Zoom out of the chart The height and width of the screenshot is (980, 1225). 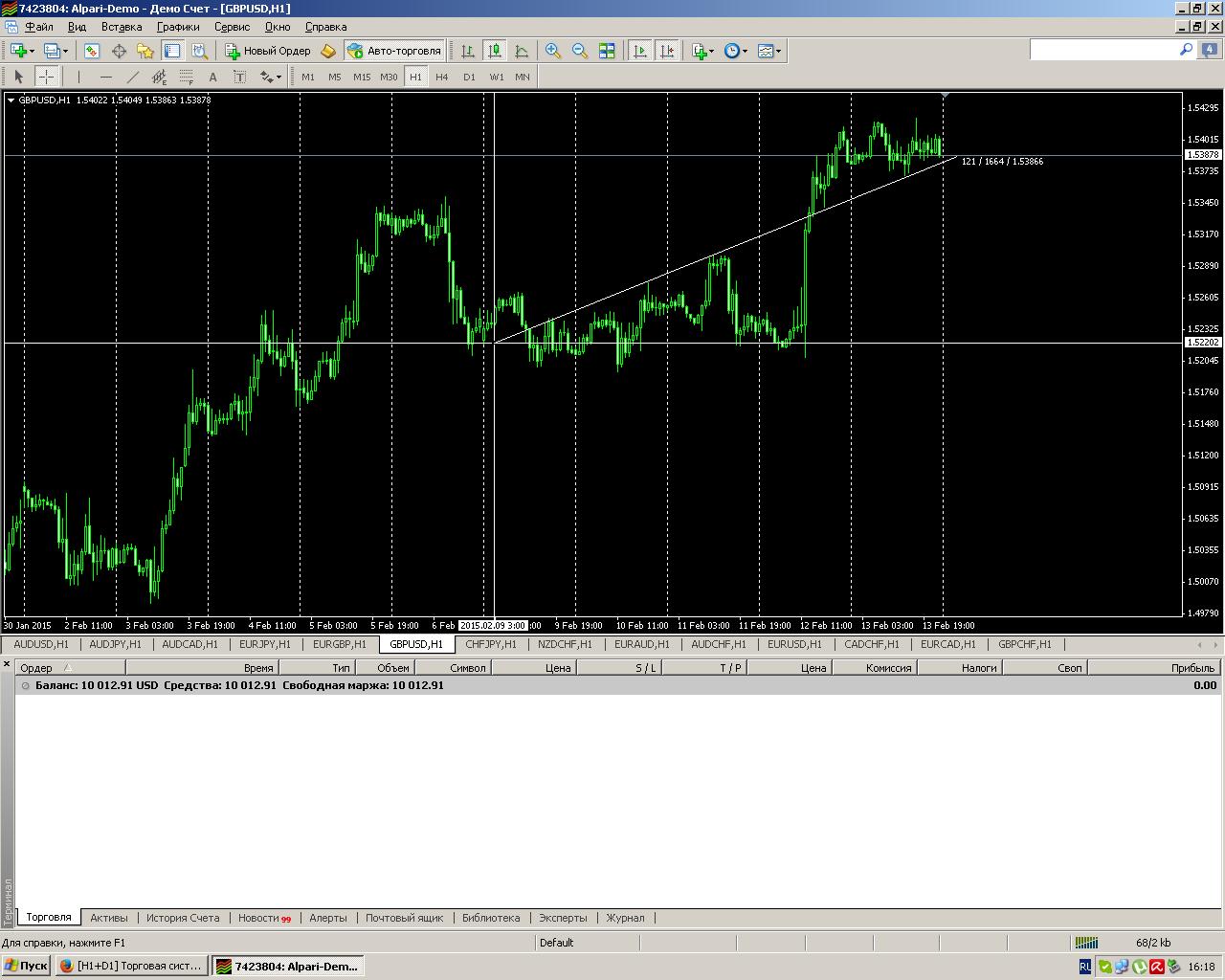[580, 51]
